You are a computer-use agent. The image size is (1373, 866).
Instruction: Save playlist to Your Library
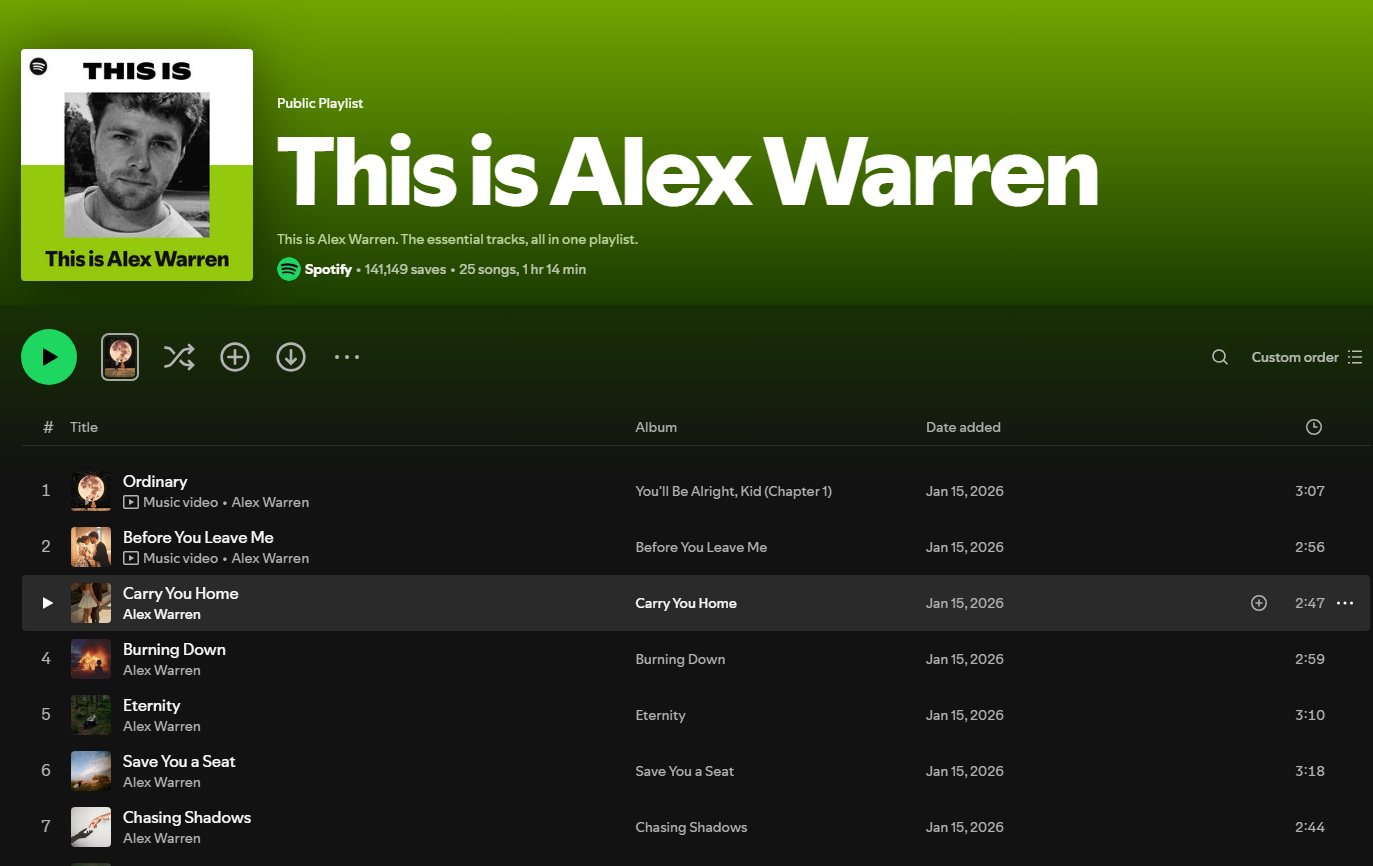click(235, 357)
